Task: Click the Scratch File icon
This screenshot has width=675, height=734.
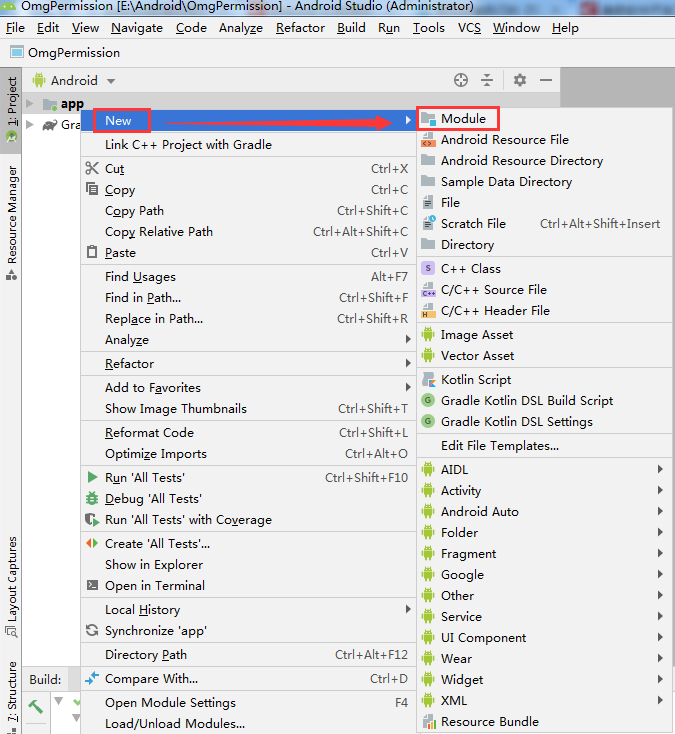Action: coord(429,223)
